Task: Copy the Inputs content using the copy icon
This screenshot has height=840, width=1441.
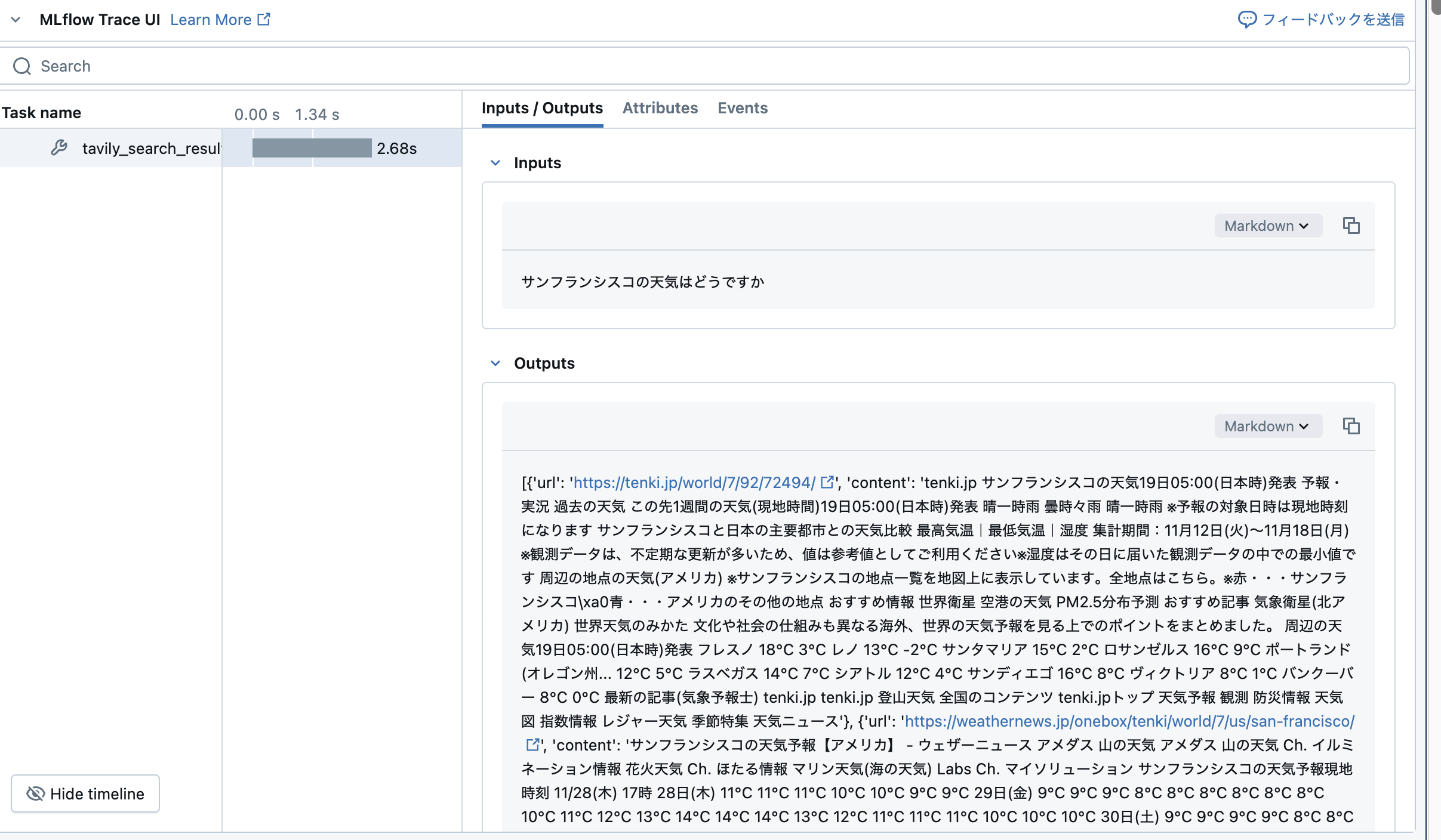Action: click(1351, 225)
